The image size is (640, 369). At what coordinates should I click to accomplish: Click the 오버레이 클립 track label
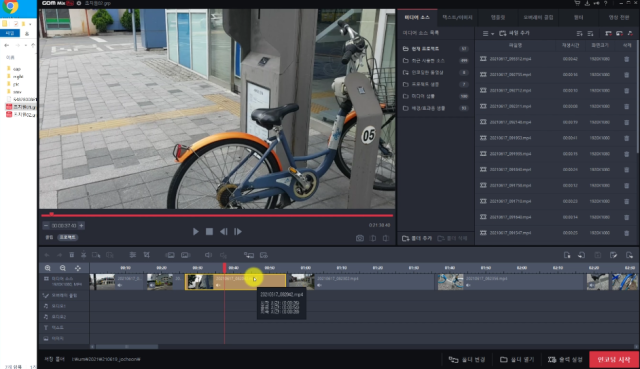[x=64, y=295]
